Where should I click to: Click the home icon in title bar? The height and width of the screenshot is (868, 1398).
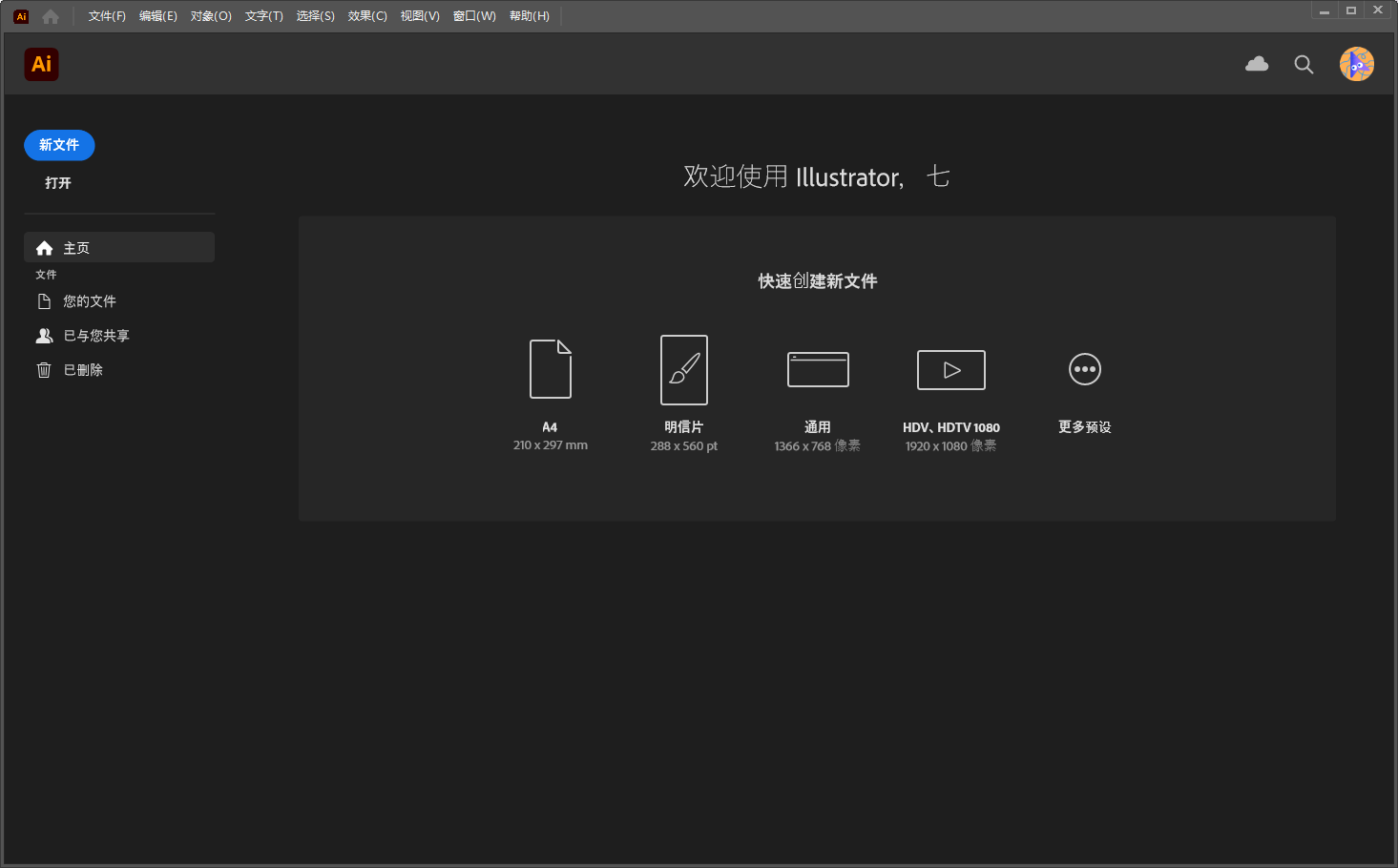click(x=50, y=15)
